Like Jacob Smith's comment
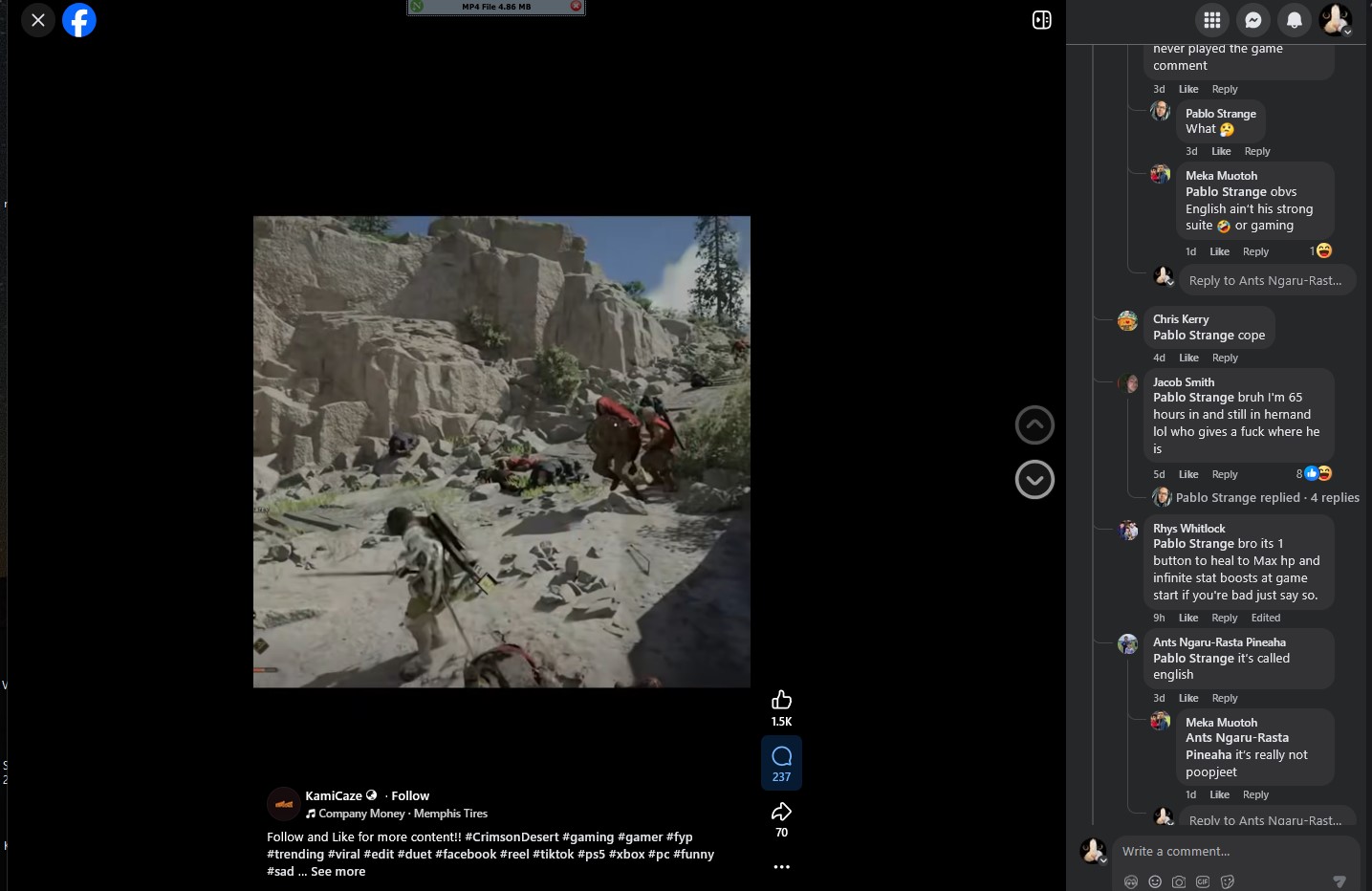 1188,474
